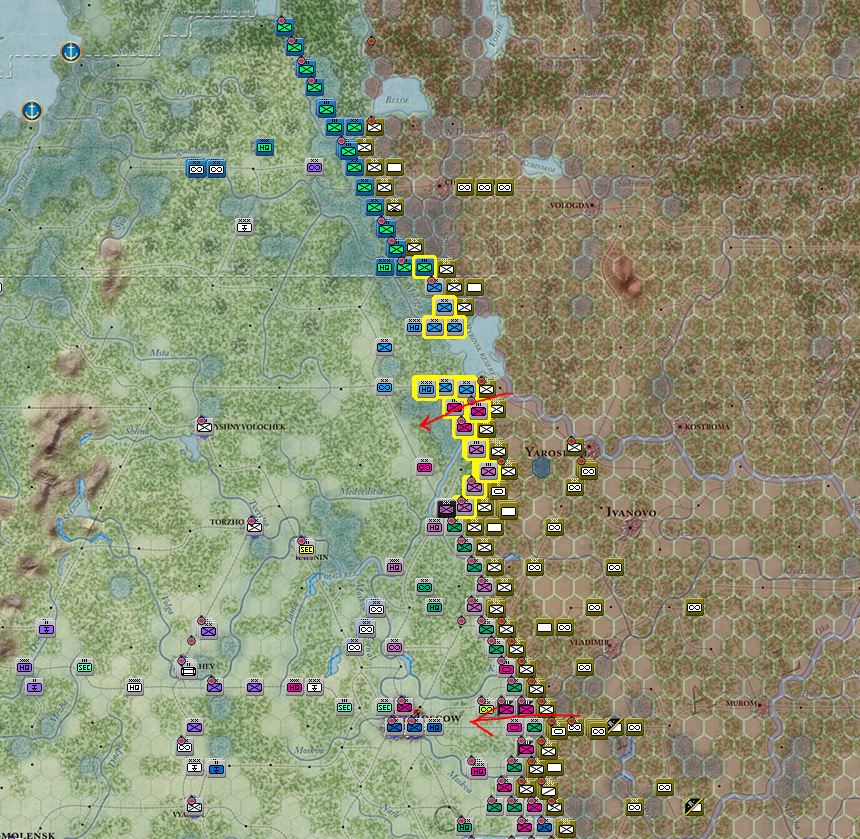Viewport: 860px width, 839px height.
Task: Select the lone white XX counter below the blue armored pair
Action: click(245, 226)
